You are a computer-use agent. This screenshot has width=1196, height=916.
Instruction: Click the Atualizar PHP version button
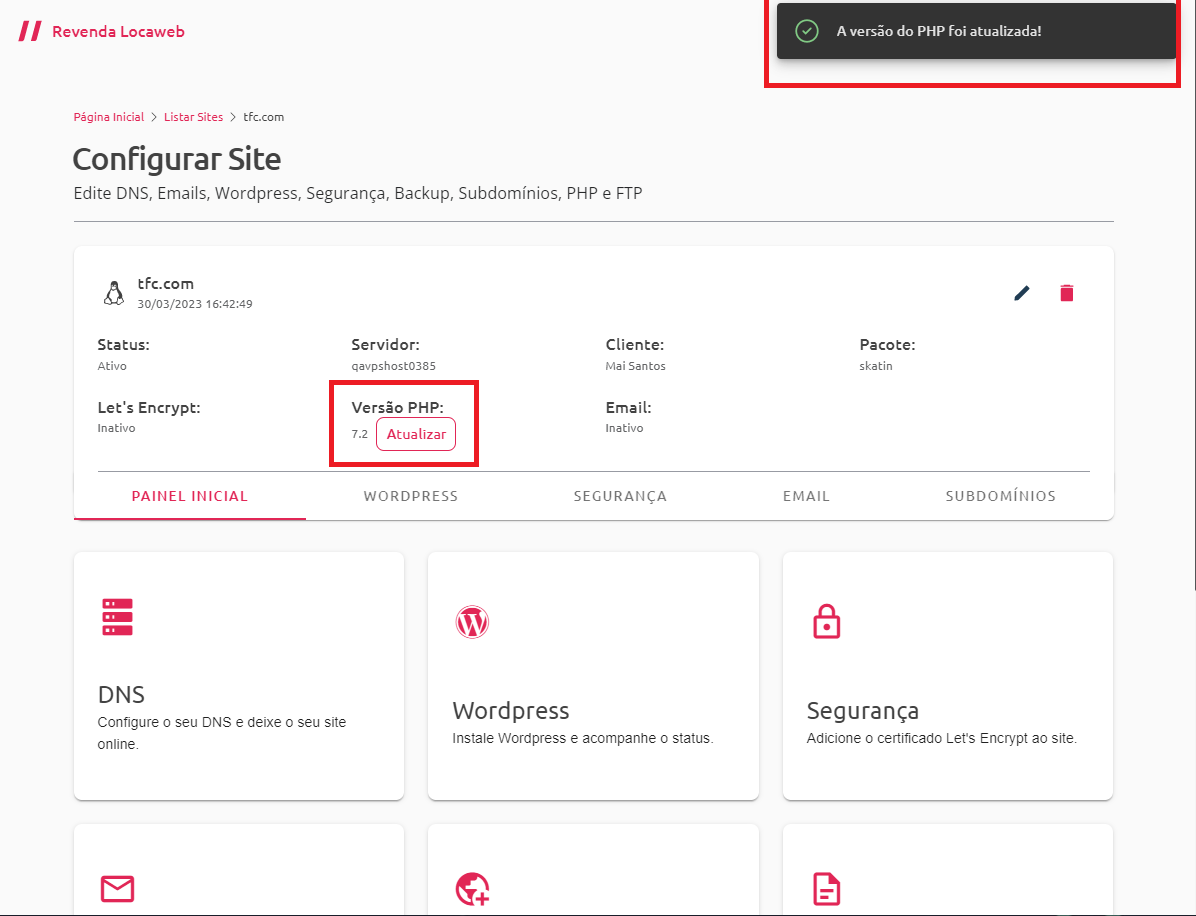click(x=416, y=434)
